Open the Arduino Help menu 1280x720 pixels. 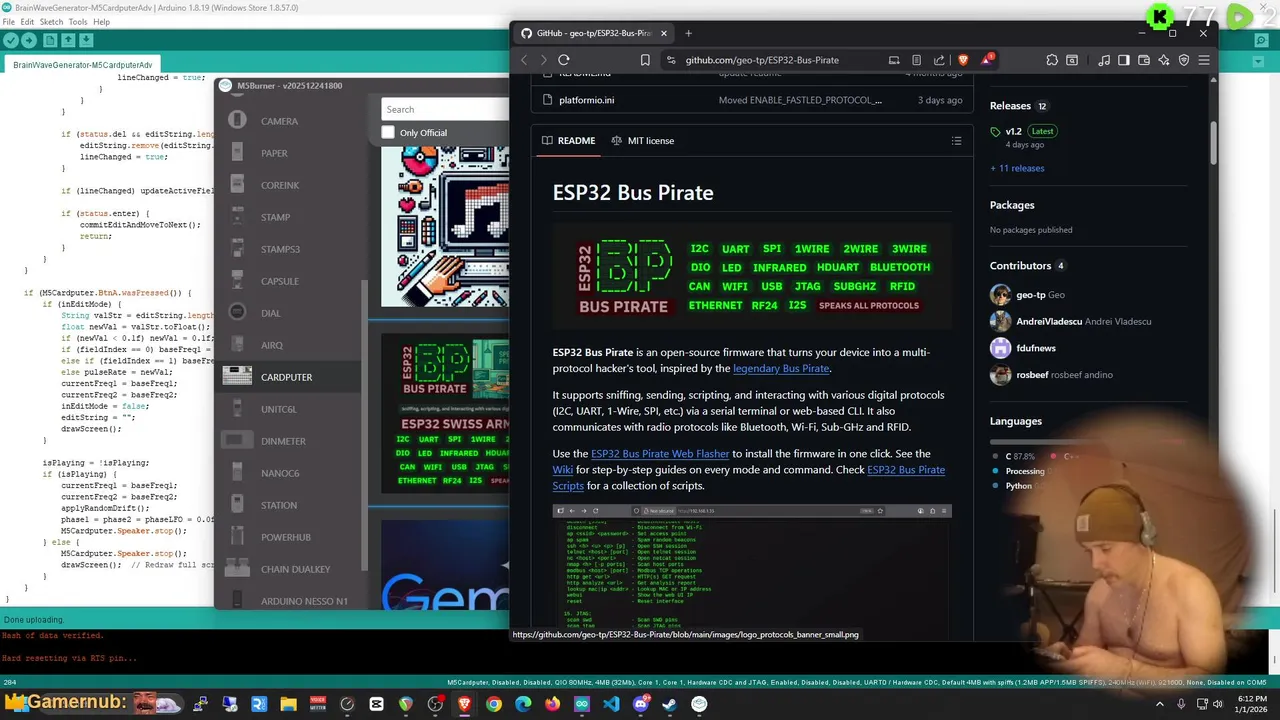(101, 22)
